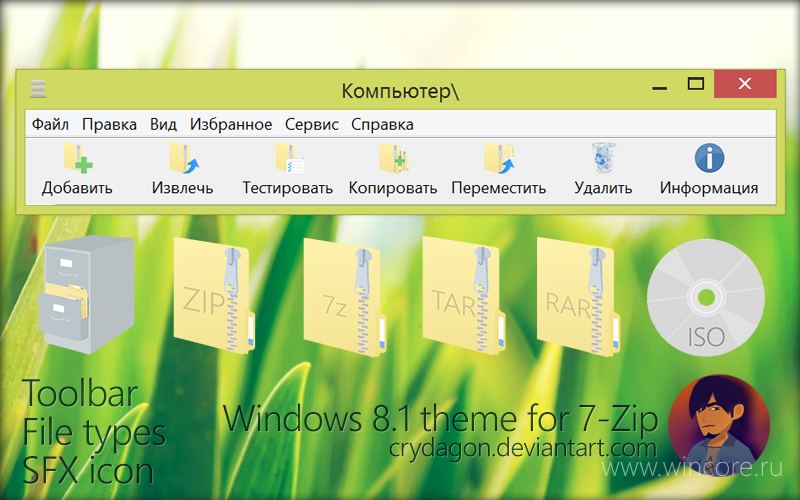Close the Компьютер\ window with red X
This screenshot has width=800, height=500.
[745, 84]
